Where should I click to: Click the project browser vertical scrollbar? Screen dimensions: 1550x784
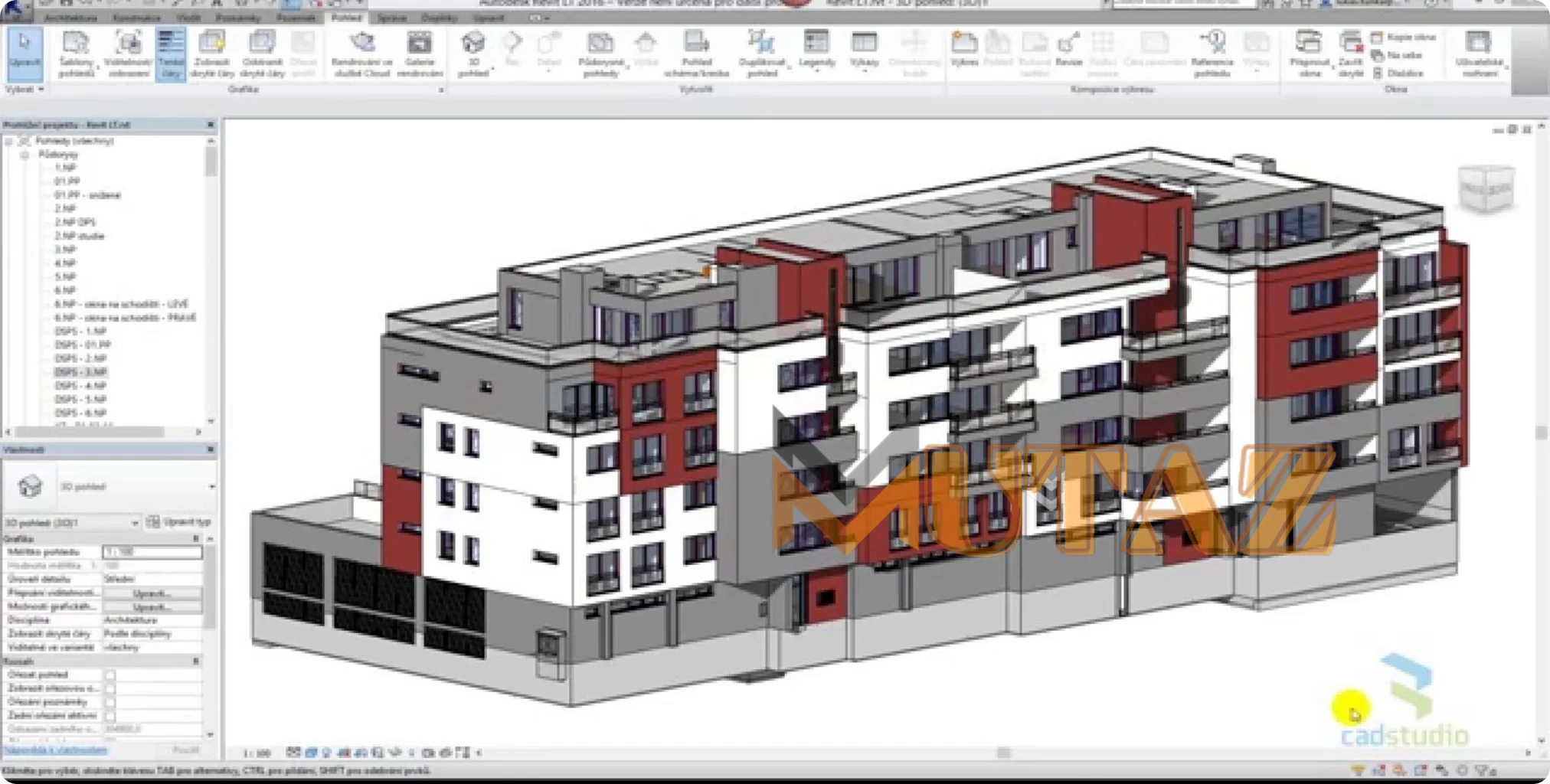click(211, 162)
